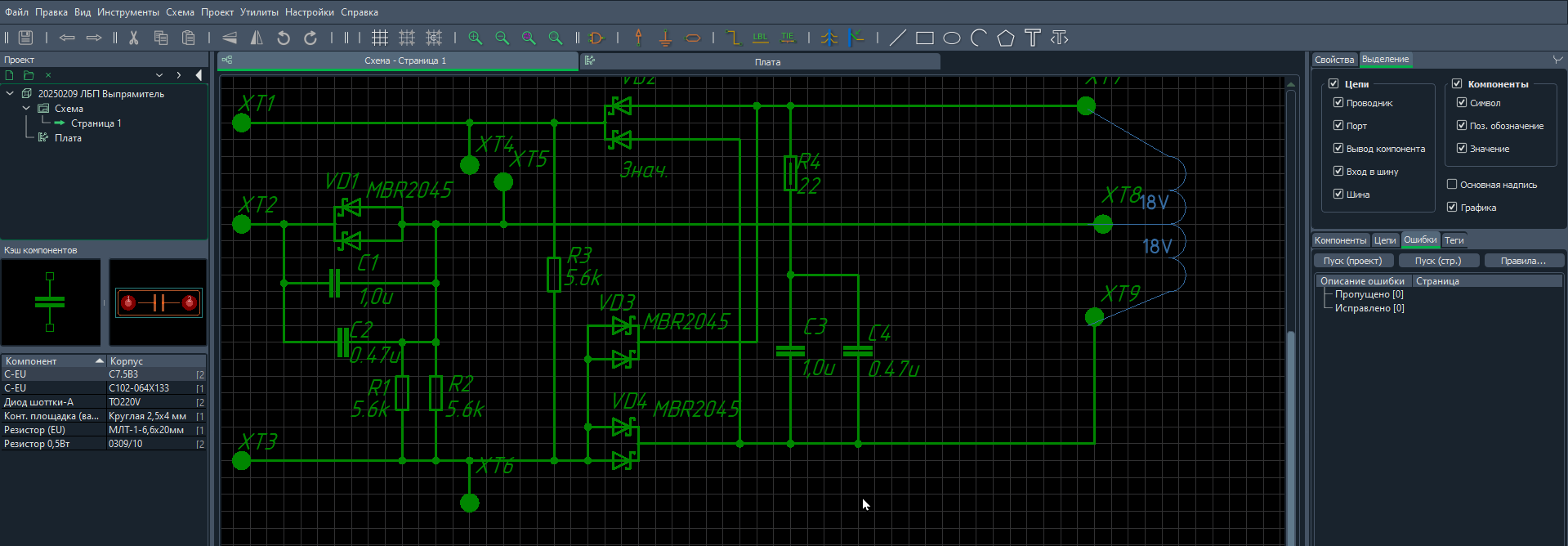Switch to the Плата tab
The width and height of the screenshot is (1568, 546).
pos(761,61)
